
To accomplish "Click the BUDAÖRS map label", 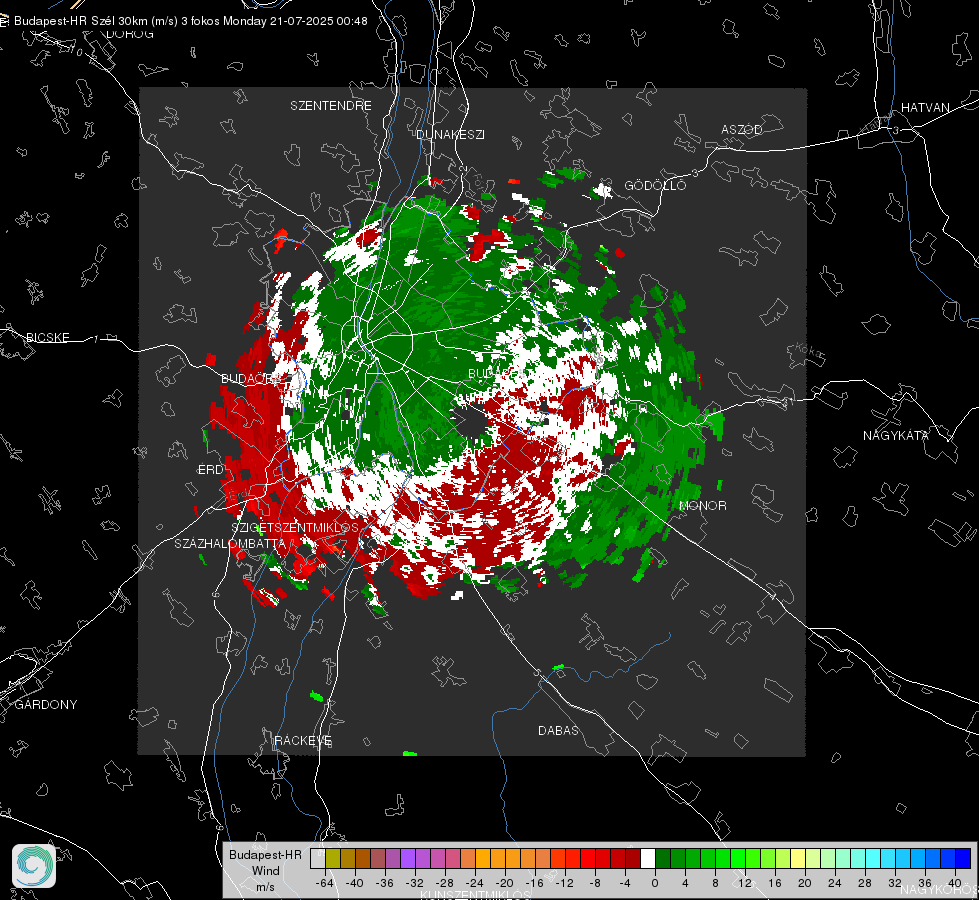I will 251,378.
